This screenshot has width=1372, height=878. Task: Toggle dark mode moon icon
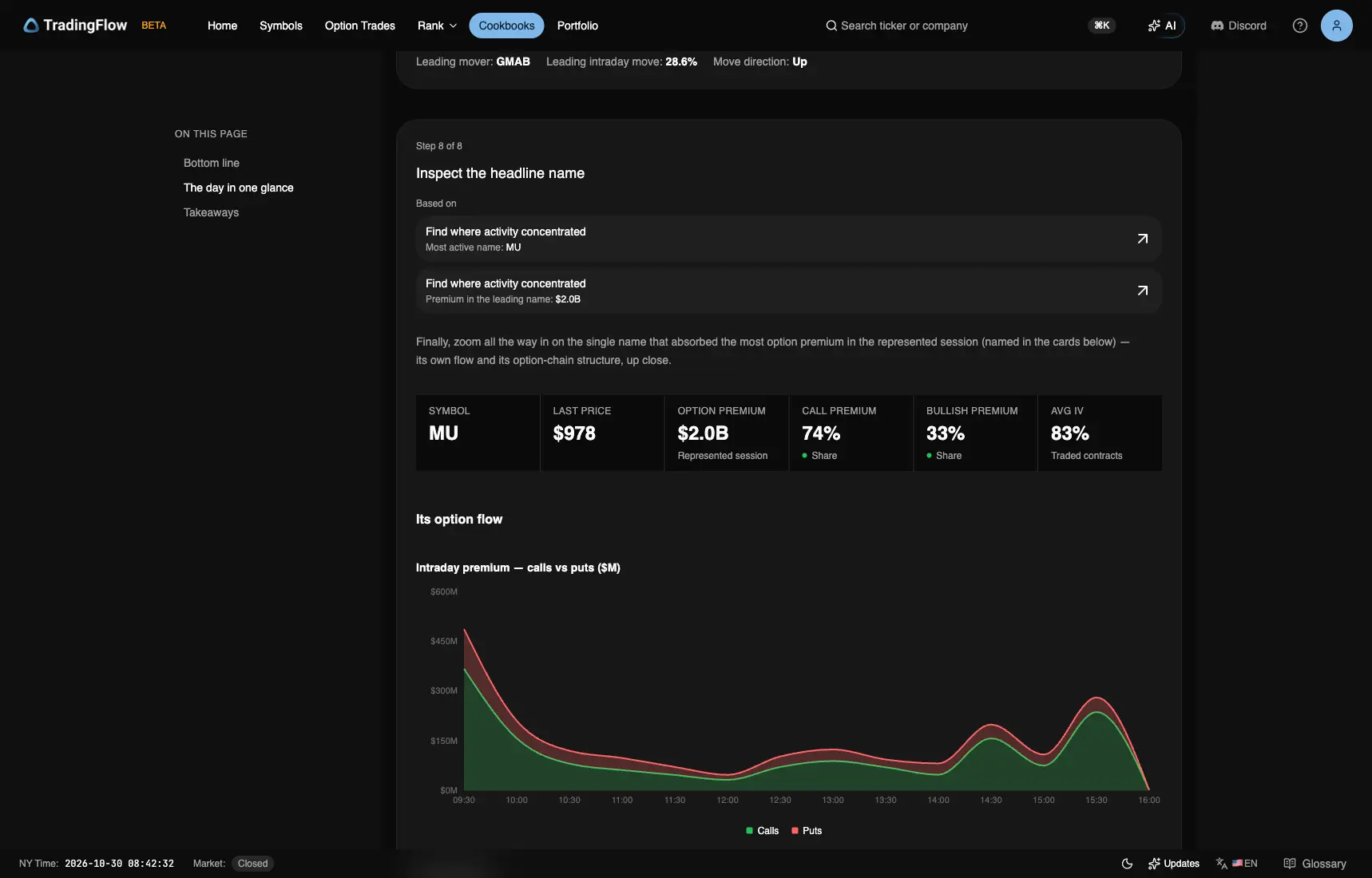1127,864
